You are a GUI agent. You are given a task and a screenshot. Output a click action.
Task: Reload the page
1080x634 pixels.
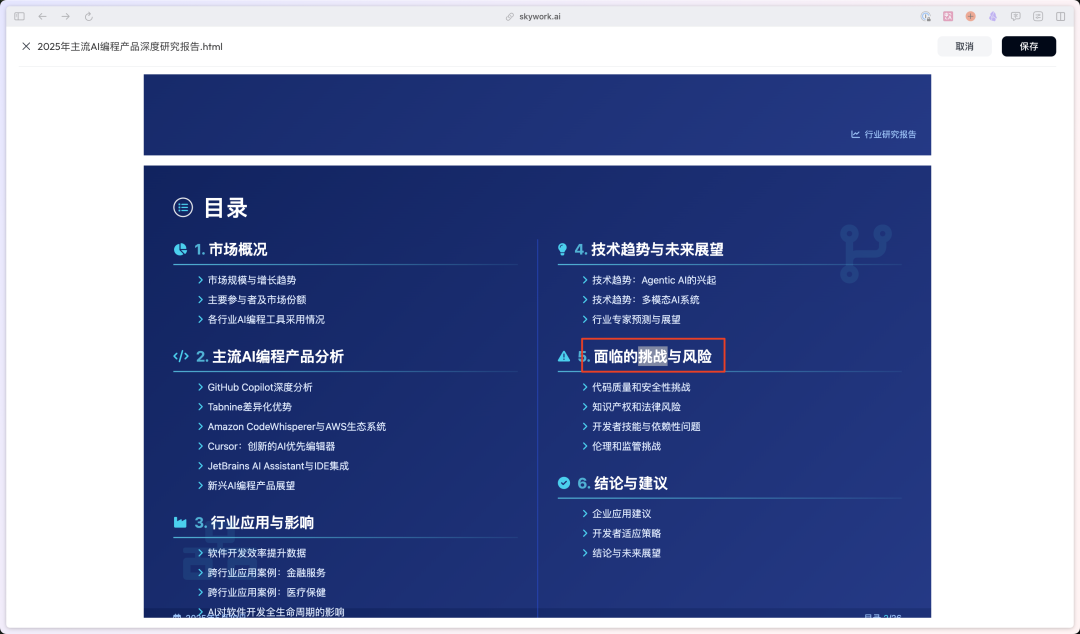pyautogui.click(x=89, y=17)
